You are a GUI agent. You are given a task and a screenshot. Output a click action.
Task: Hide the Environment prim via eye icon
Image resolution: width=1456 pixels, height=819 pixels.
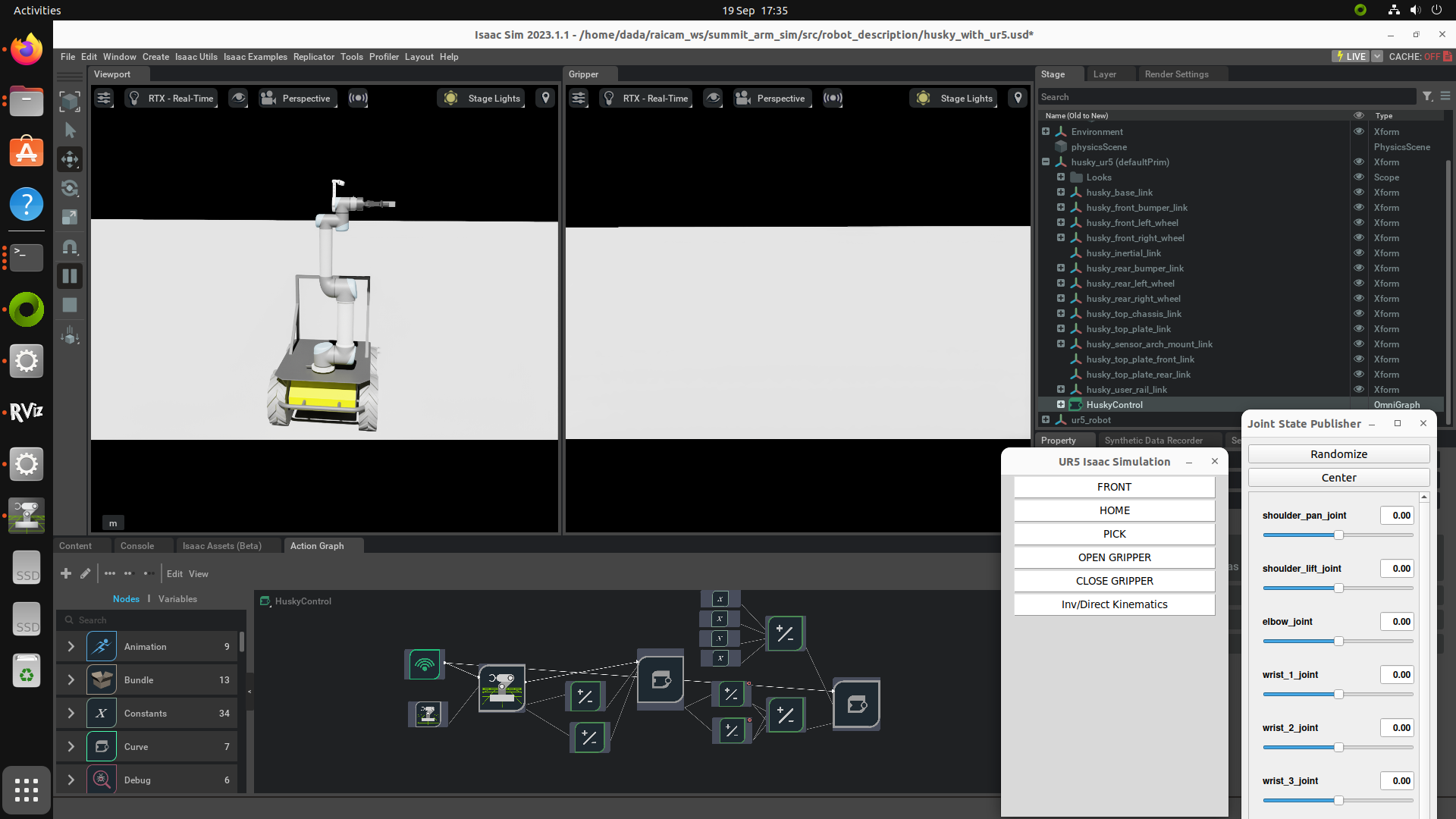coord(1359,131)
